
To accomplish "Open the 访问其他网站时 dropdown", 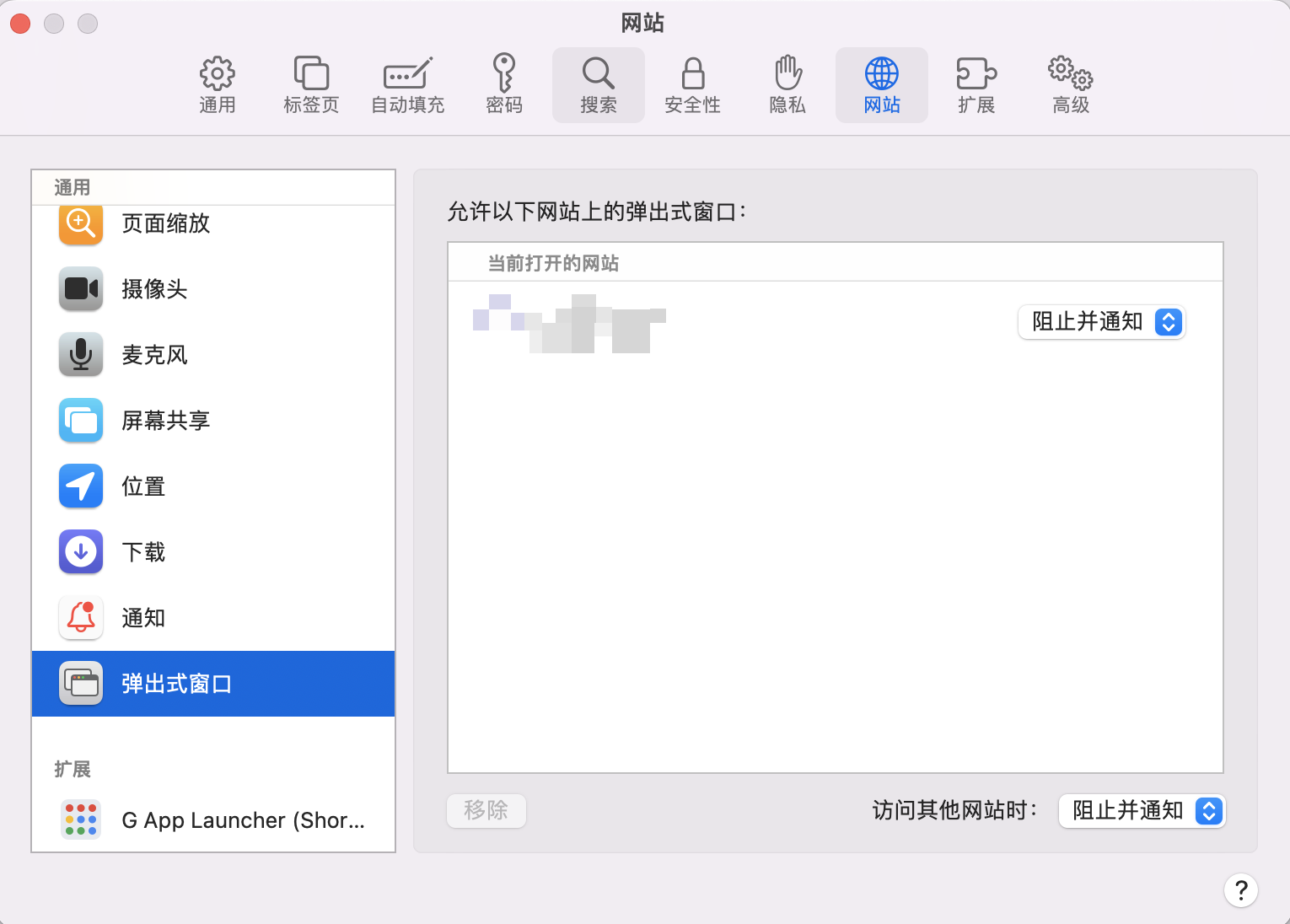I will point(1142,811).
